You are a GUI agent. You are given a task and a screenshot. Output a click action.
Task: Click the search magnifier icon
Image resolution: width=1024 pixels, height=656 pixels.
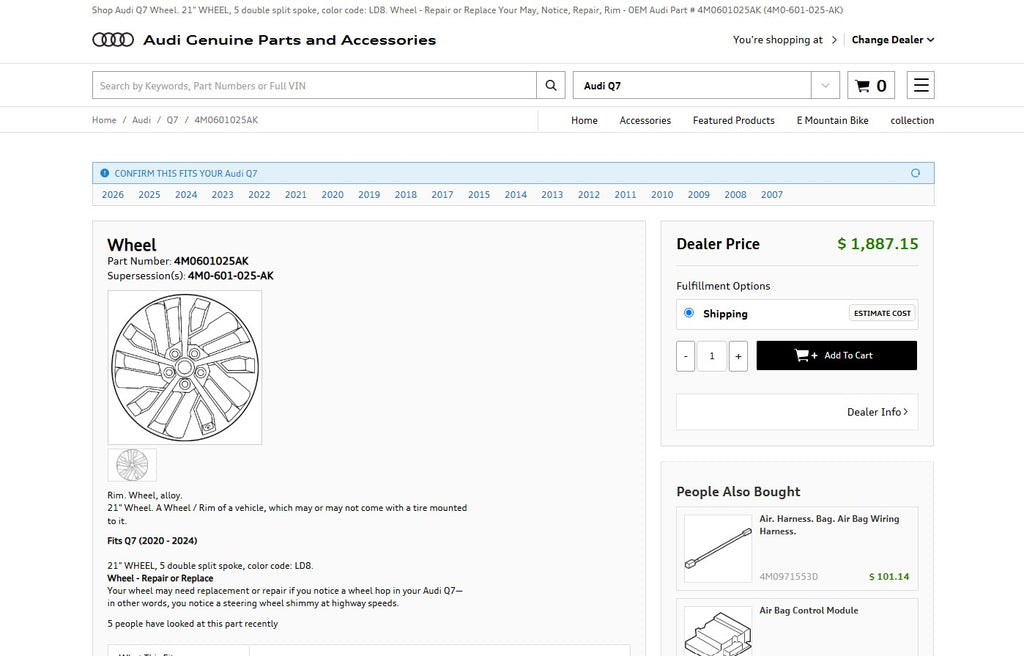click(550, 86)
